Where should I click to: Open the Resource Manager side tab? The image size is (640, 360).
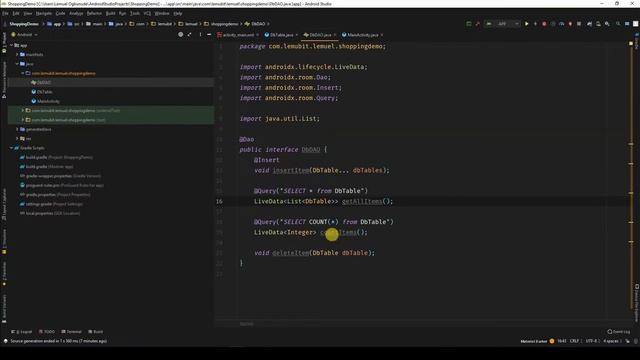[x=4, y=80]
